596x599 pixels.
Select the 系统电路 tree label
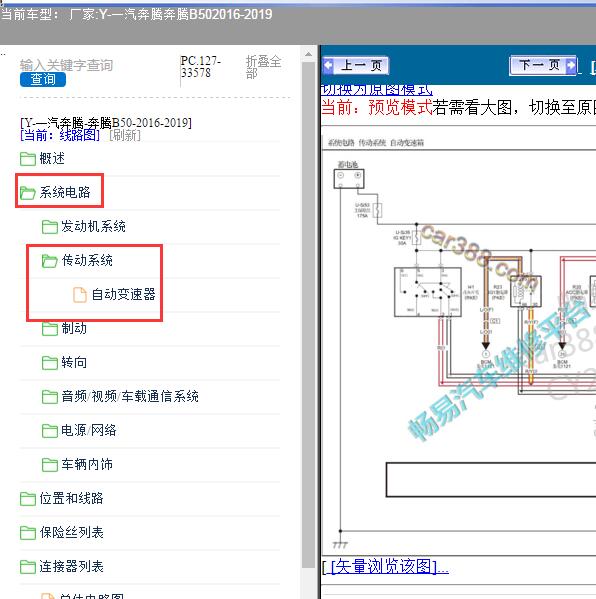[x=65, y=192]
